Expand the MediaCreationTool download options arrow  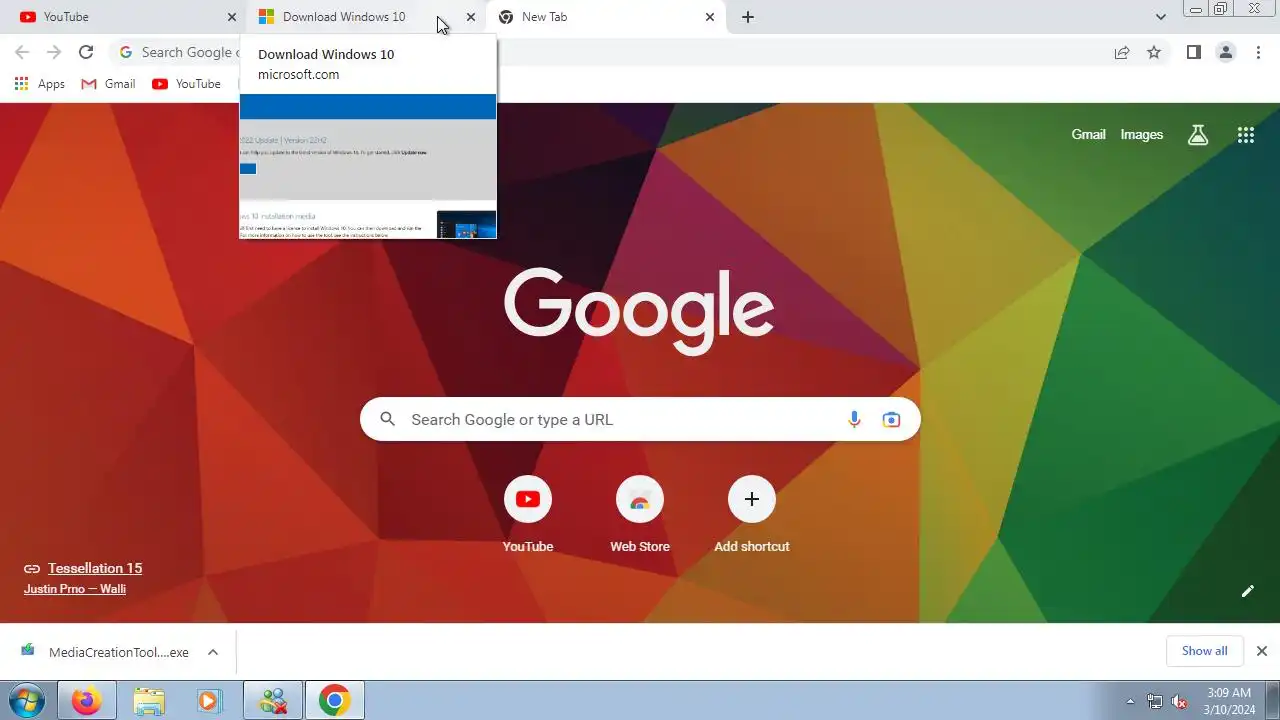click(213, 652)
